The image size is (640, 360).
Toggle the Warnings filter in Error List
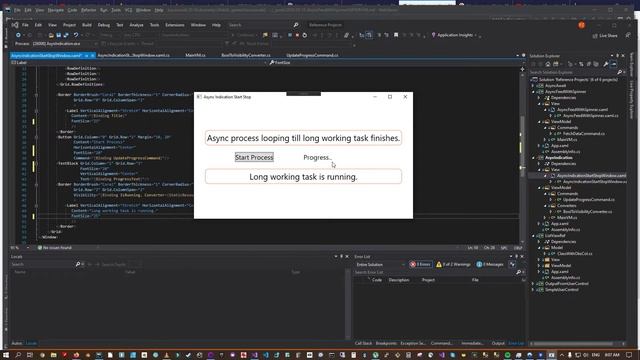pyautogui.click(x=453, y=264)
